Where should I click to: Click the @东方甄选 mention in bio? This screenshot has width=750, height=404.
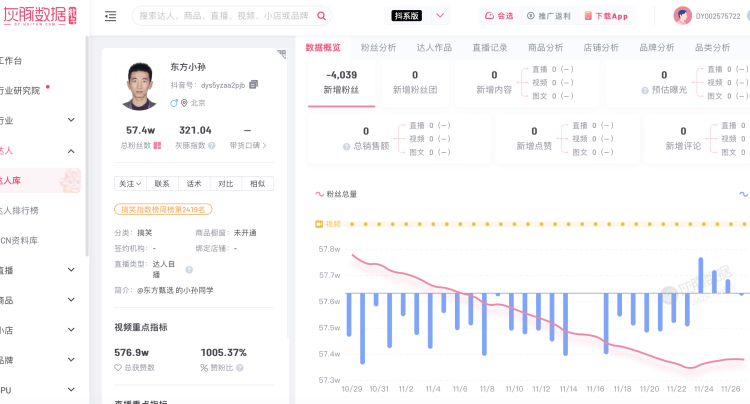[x=155, y=290]
